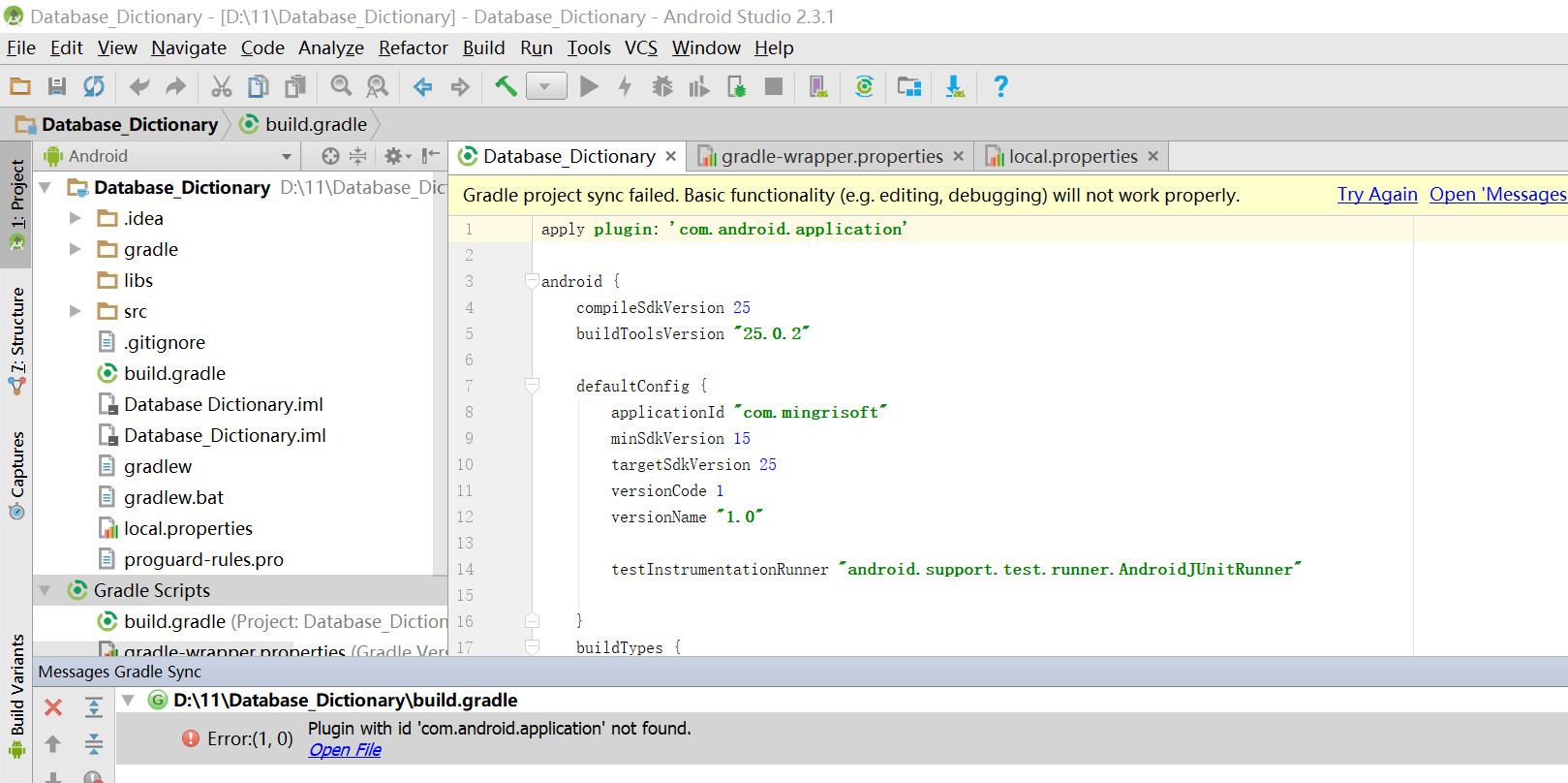
Task: Toggle the Captures side tool window
Action: point(16,474)
